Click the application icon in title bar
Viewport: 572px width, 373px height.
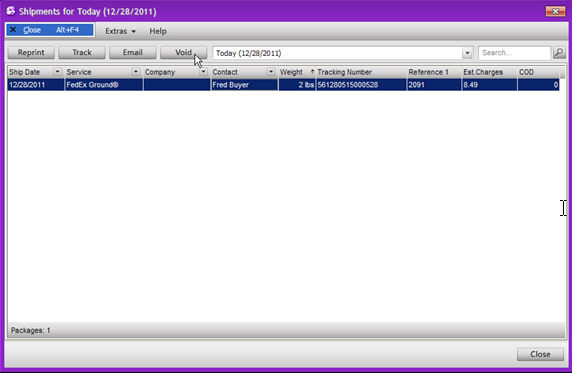[11, 11]
